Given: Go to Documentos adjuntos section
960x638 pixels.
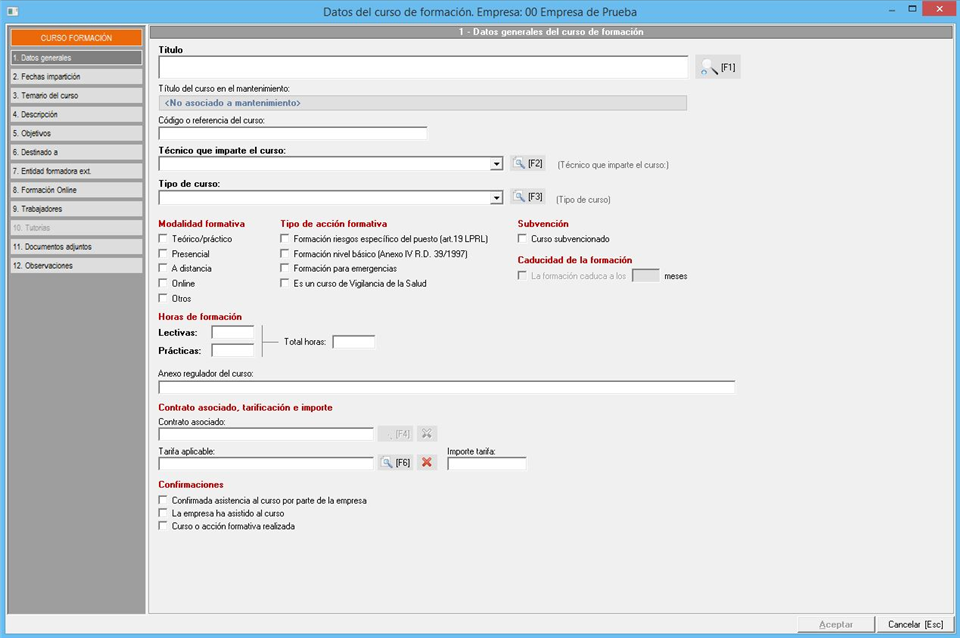Looking at the screenshot, I should (76, 247).
